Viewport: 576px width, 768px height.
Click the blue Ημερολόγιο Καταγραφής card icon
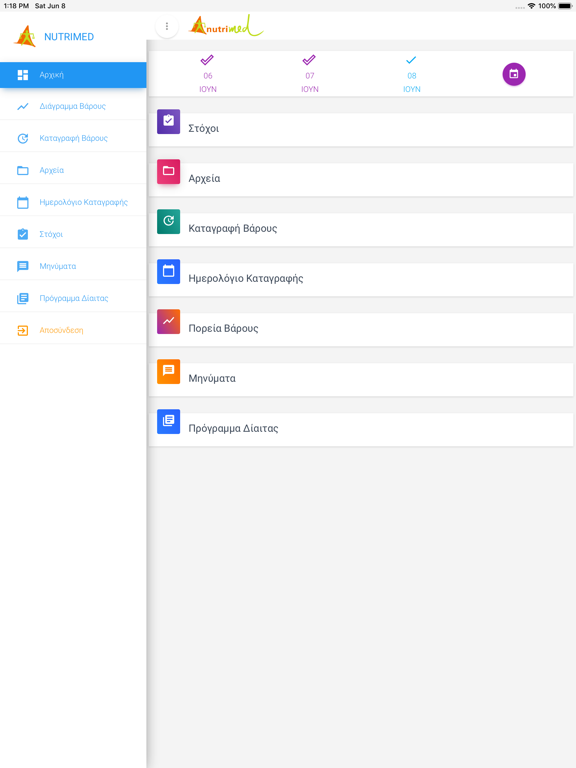[x=168, y=271]
